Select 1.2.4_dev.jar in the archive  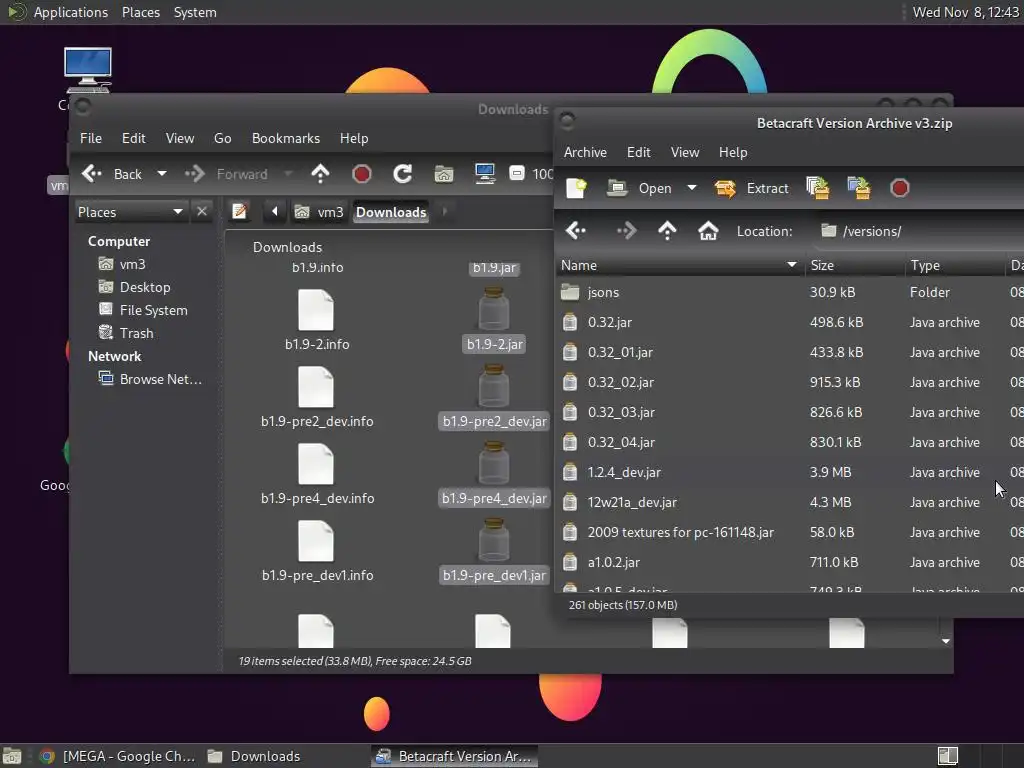point(789,472)
